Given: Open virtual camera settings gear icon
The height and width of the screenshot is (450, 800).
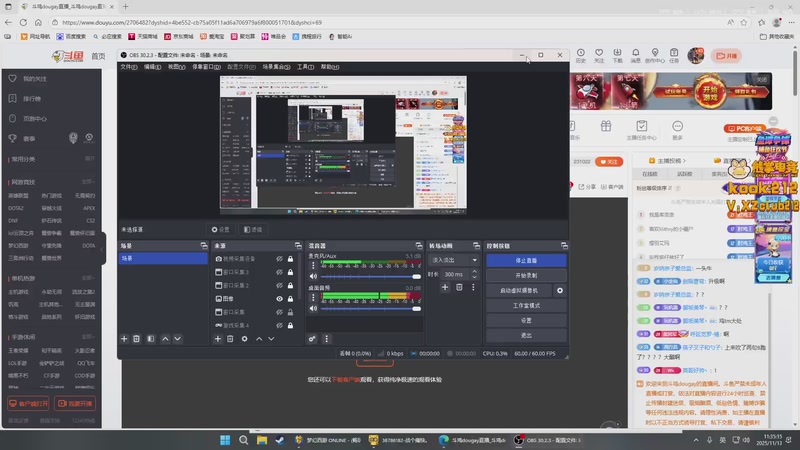Looking at the screenshot, I should (560, 290).
